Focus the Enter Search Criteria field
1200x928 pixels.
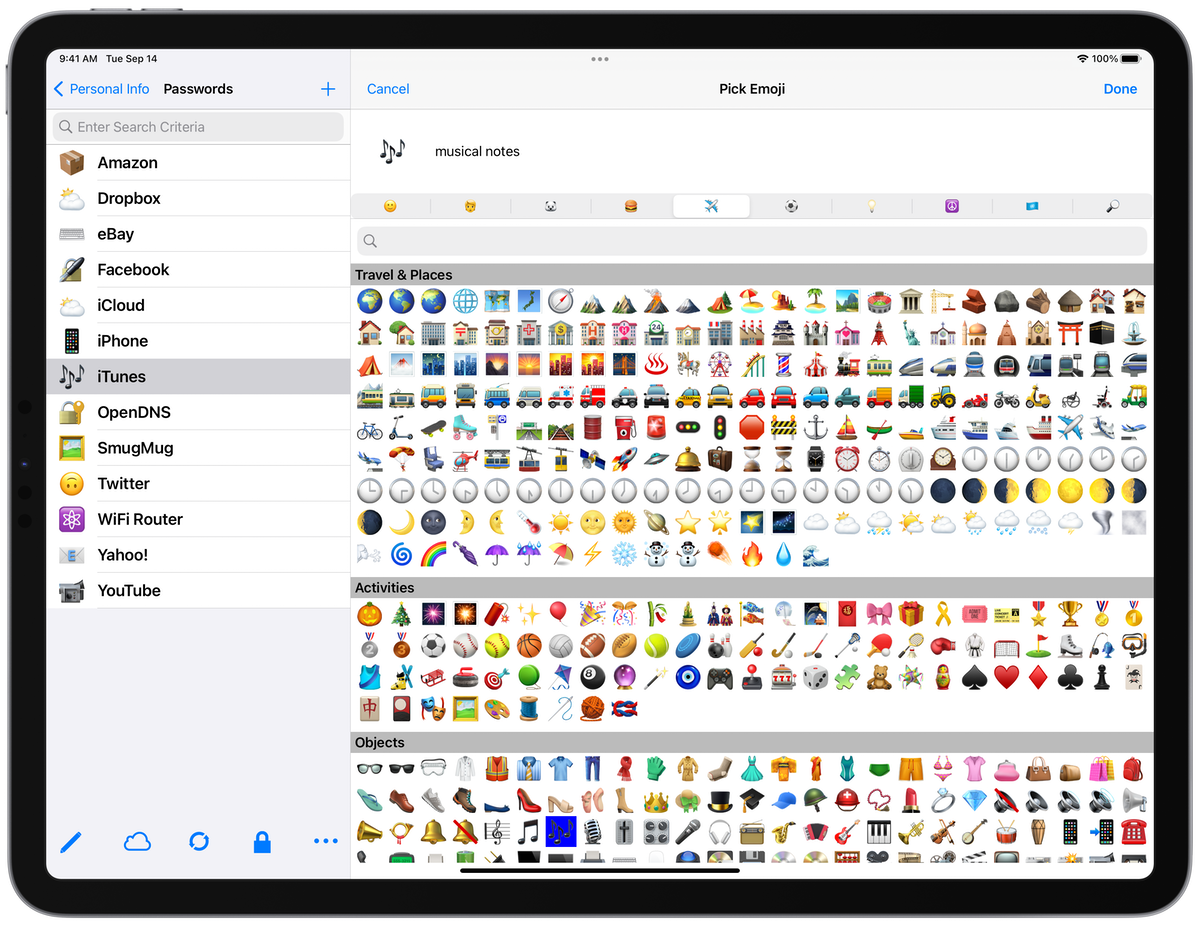[x=198, y=127]
